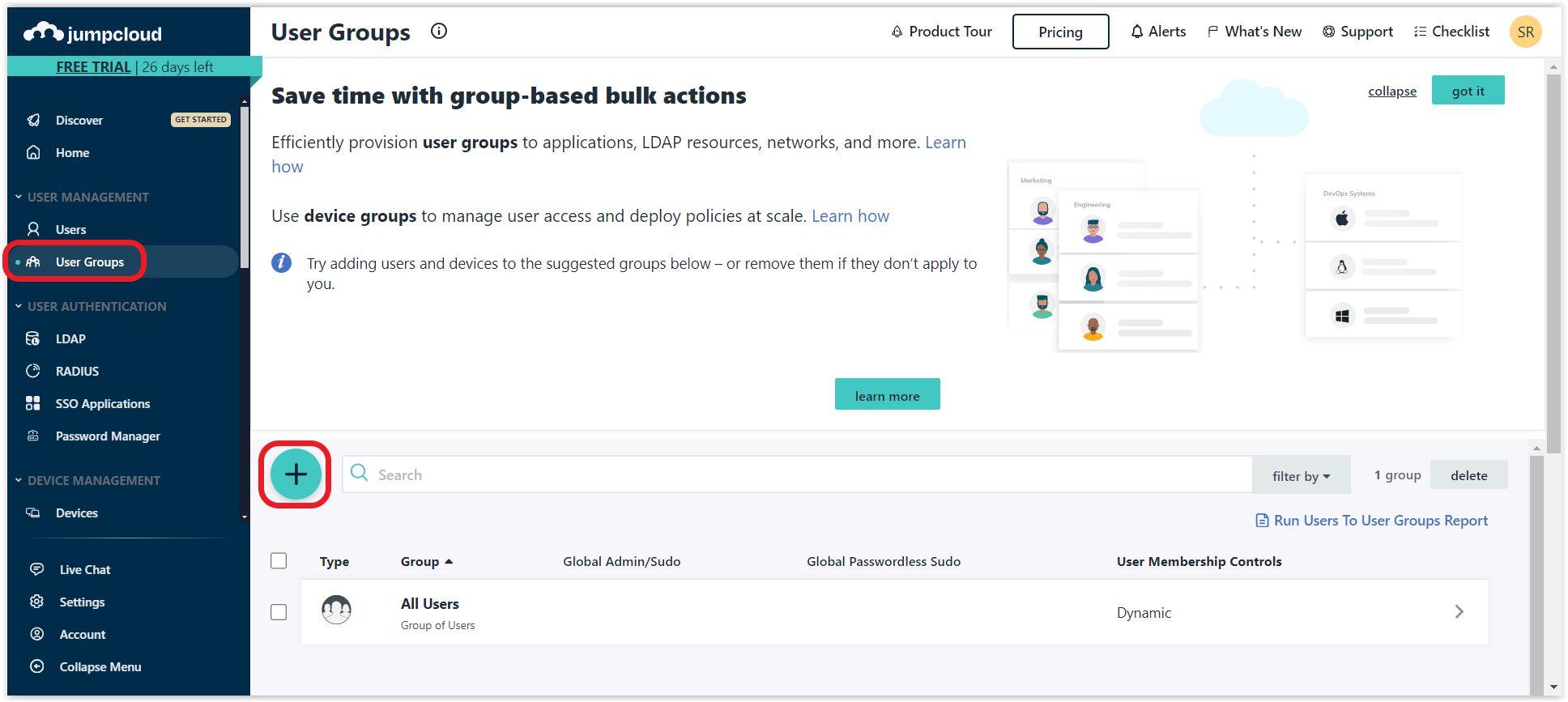The height and width of the screenshot is (702, 1568).
Task: Click the Home house icon
Action: click(x=33, y=152)
